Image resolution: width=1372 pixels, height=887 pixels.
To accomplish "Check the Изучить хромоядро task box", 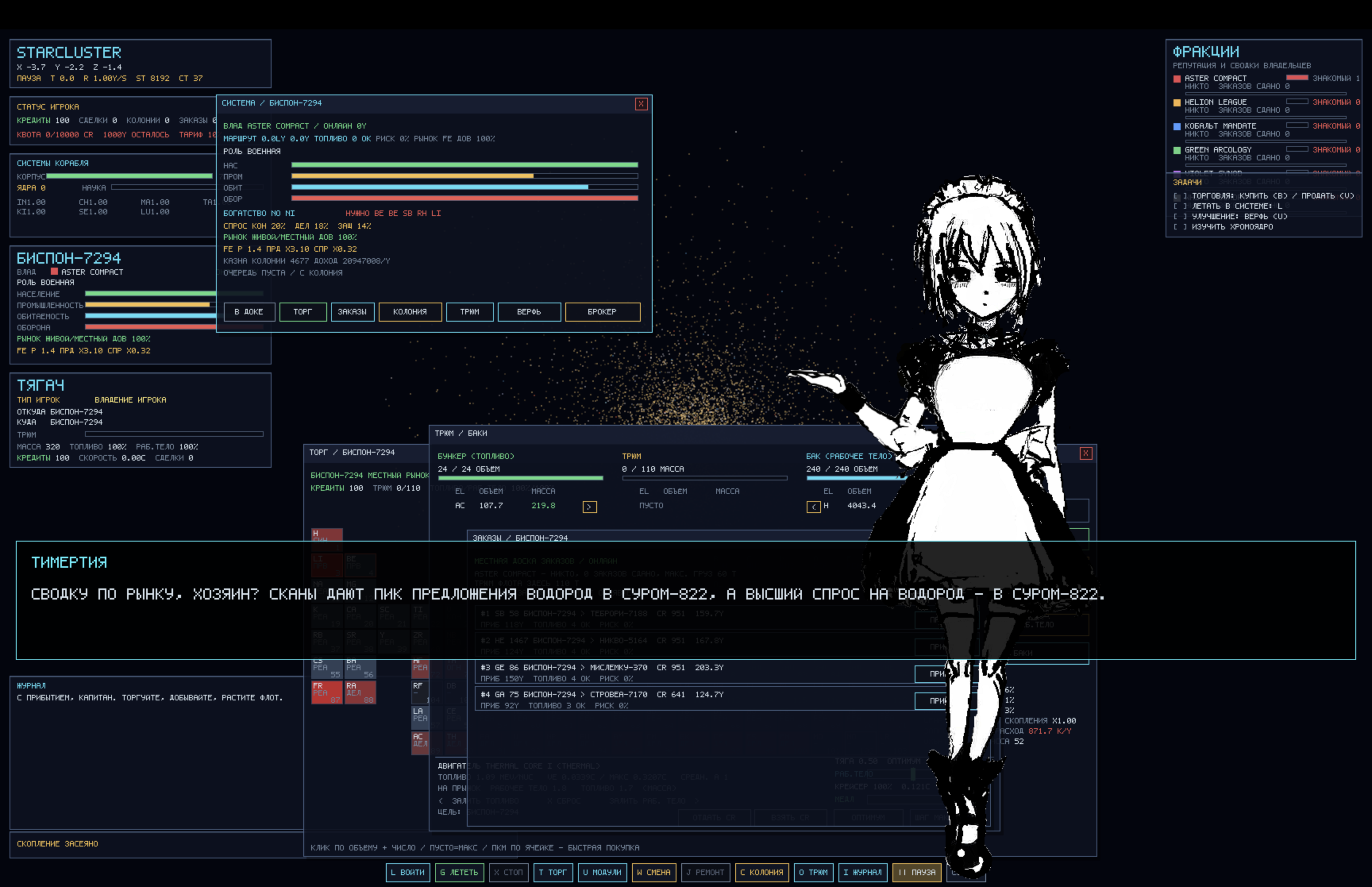I will [1180, 228].
